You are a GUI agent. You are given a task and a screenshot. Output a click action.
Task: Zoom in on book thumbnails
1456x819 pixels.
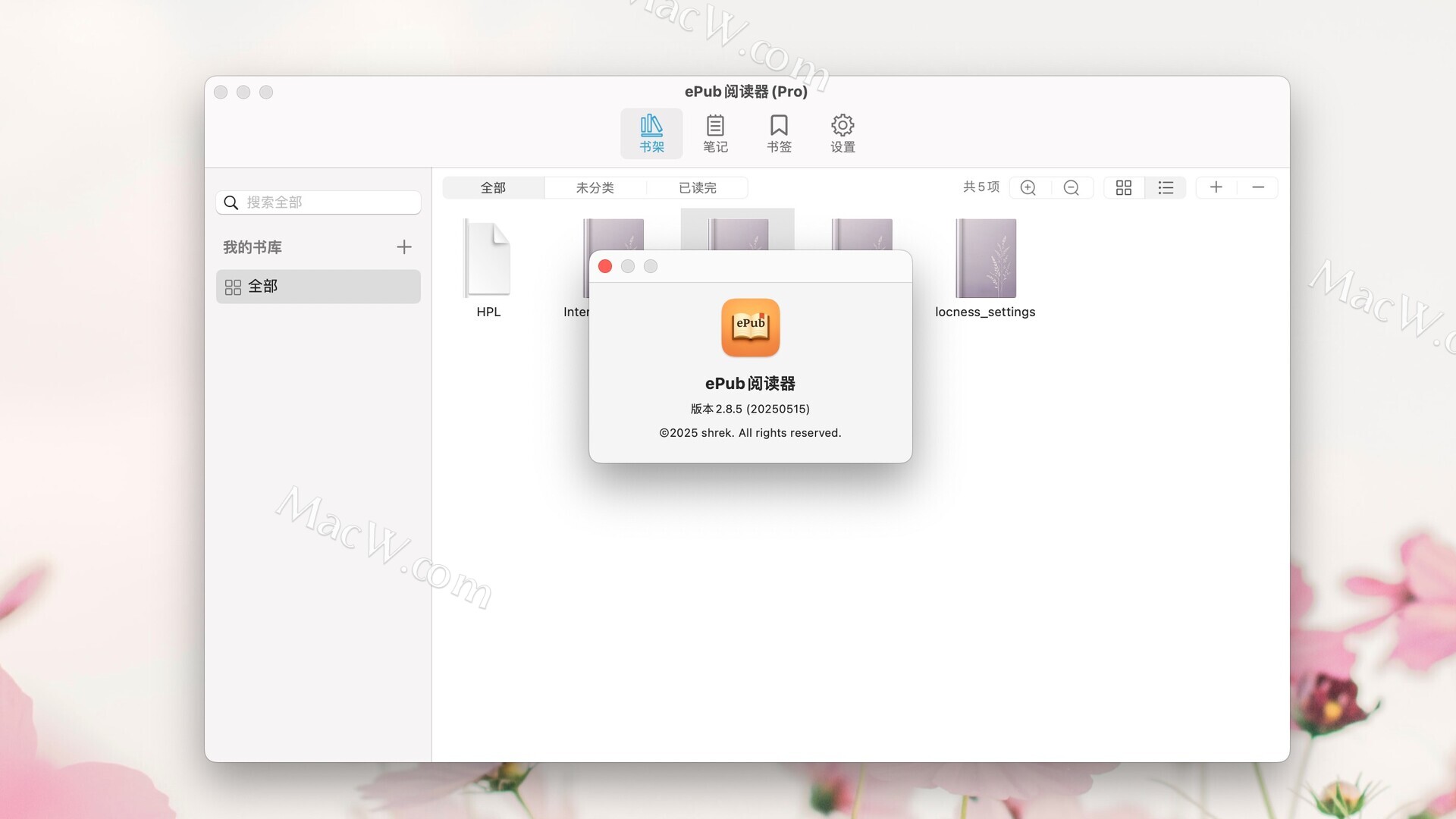point(1028,187)
